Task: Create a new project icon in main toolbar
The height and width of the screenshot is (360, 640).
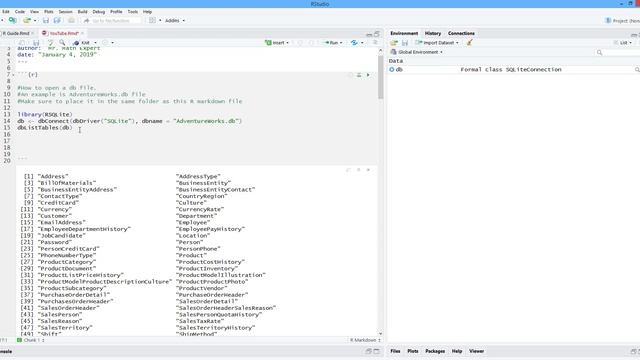Action: coord(13,20)
